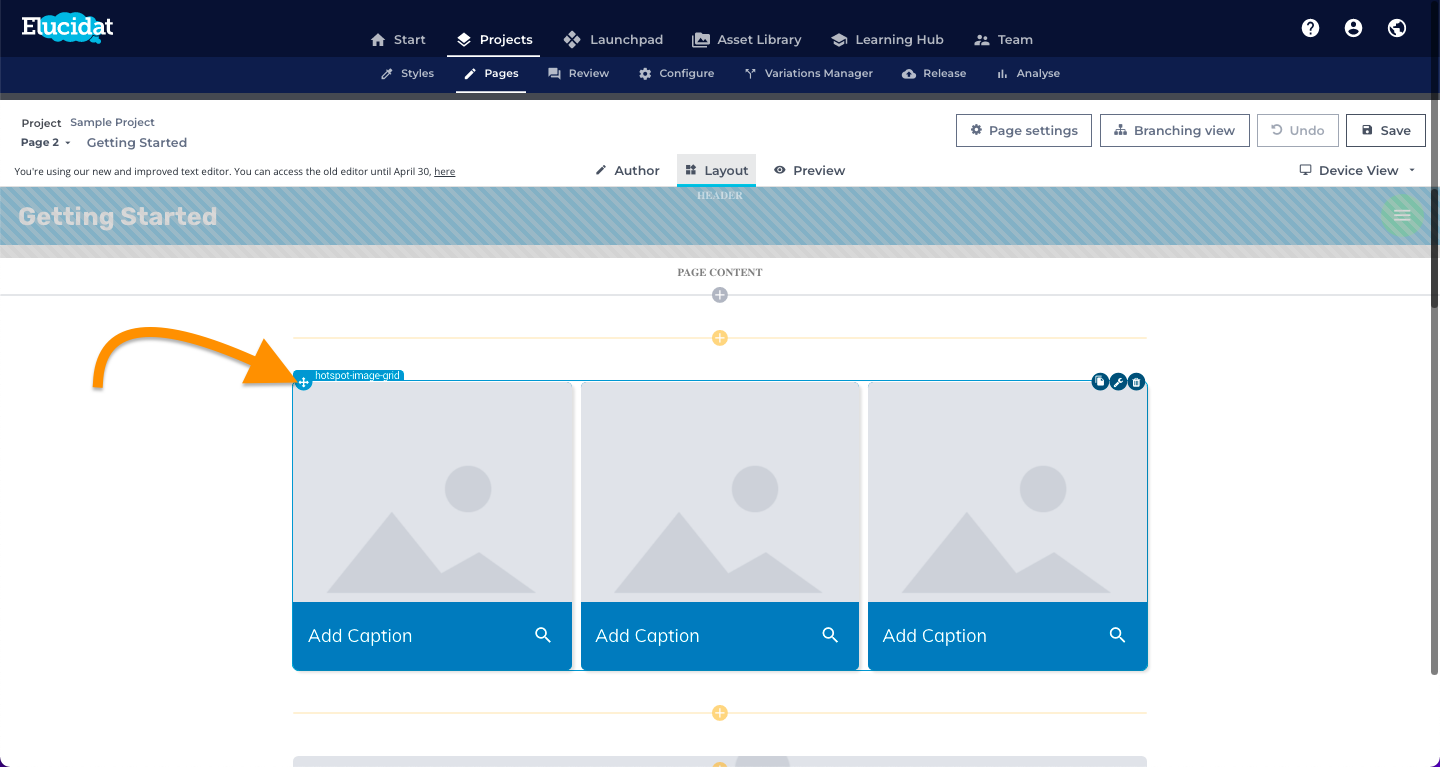The height and width of the screenshot is (767, 1440).
Task: Click the magnifier on the right caption card
Action: point(1117,635)
